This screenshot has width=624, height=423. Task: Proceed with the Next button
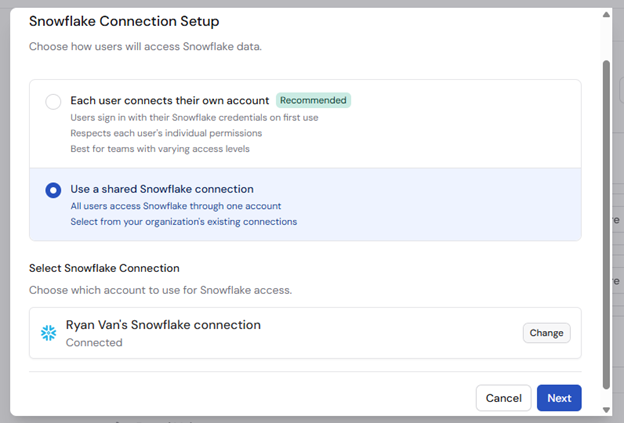(x=559, y=398)
